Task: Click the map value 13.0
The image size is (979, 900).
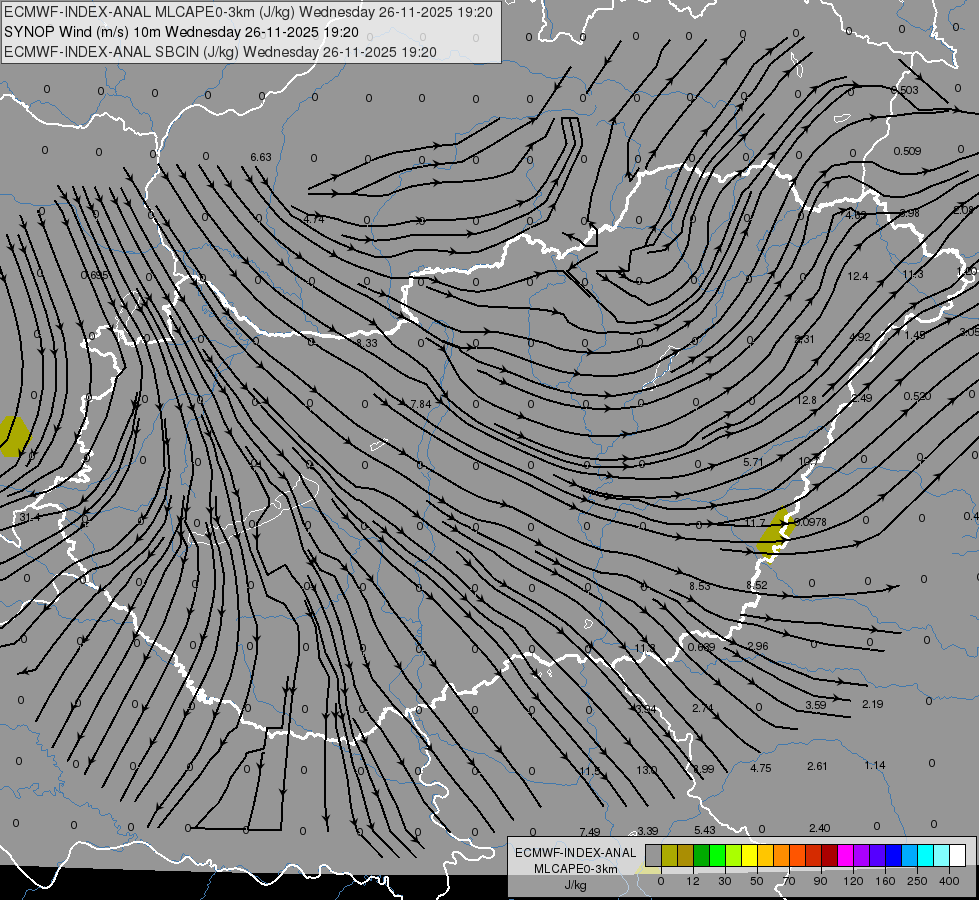Action: tap(647, 770)
